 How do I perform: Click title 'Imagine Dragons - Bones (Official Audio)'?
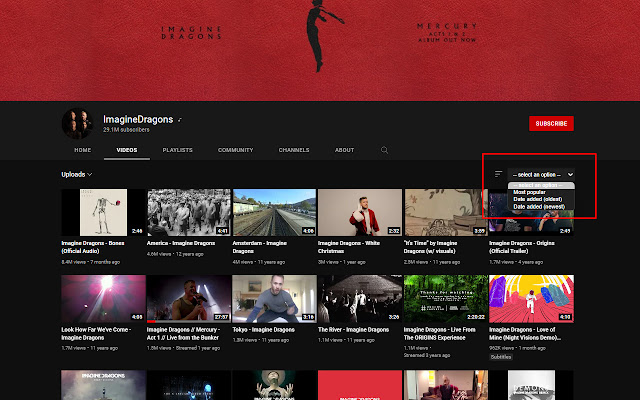93,247
